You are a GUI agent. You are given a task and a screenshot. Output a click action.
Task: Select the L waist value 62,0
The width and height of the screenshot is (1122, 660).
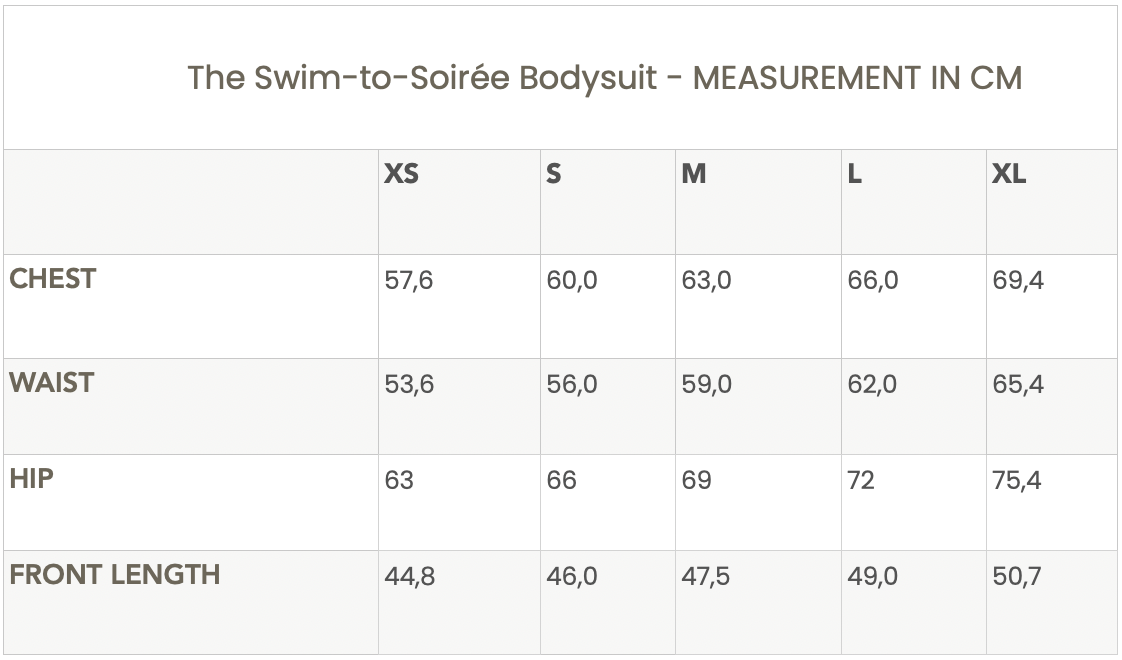(x=872, y=385)
